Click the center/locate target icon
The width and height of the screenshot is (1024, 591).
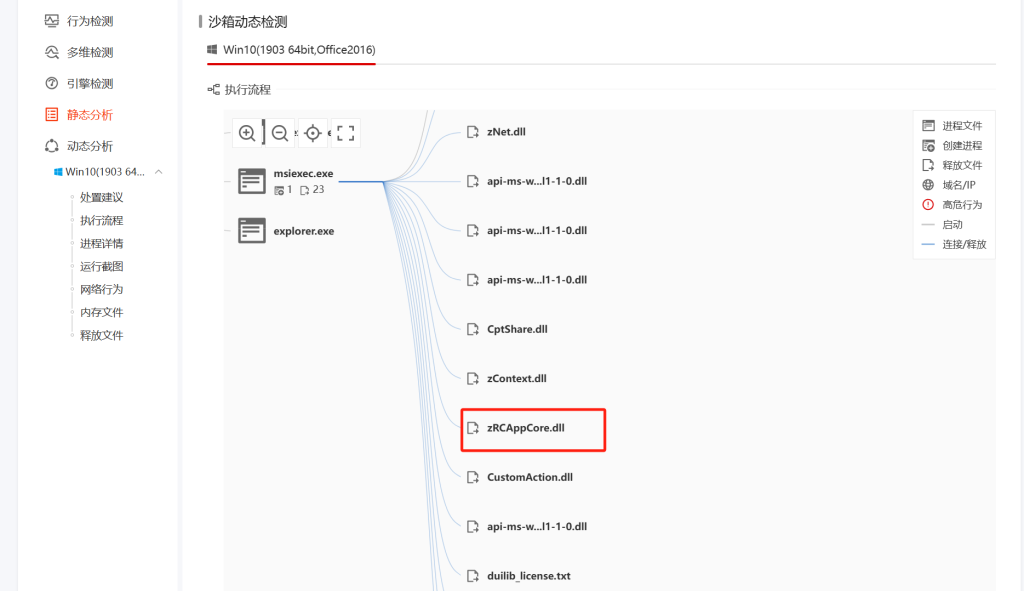click(x=313, y=133)
